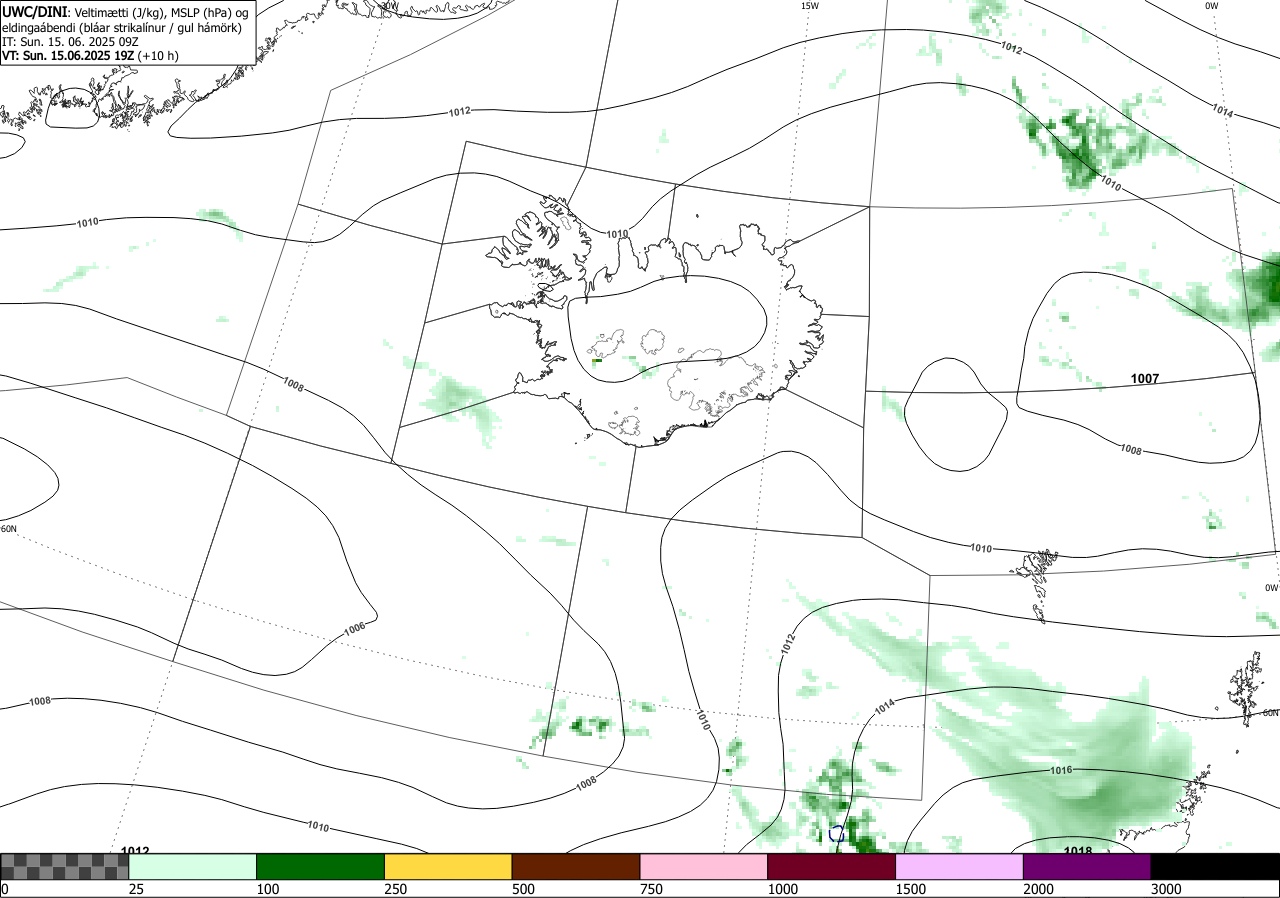This screenshot has width=1280, height=898.
Task: Pick the dark green 100–250 legend swatch
Action: pos(321,866)
